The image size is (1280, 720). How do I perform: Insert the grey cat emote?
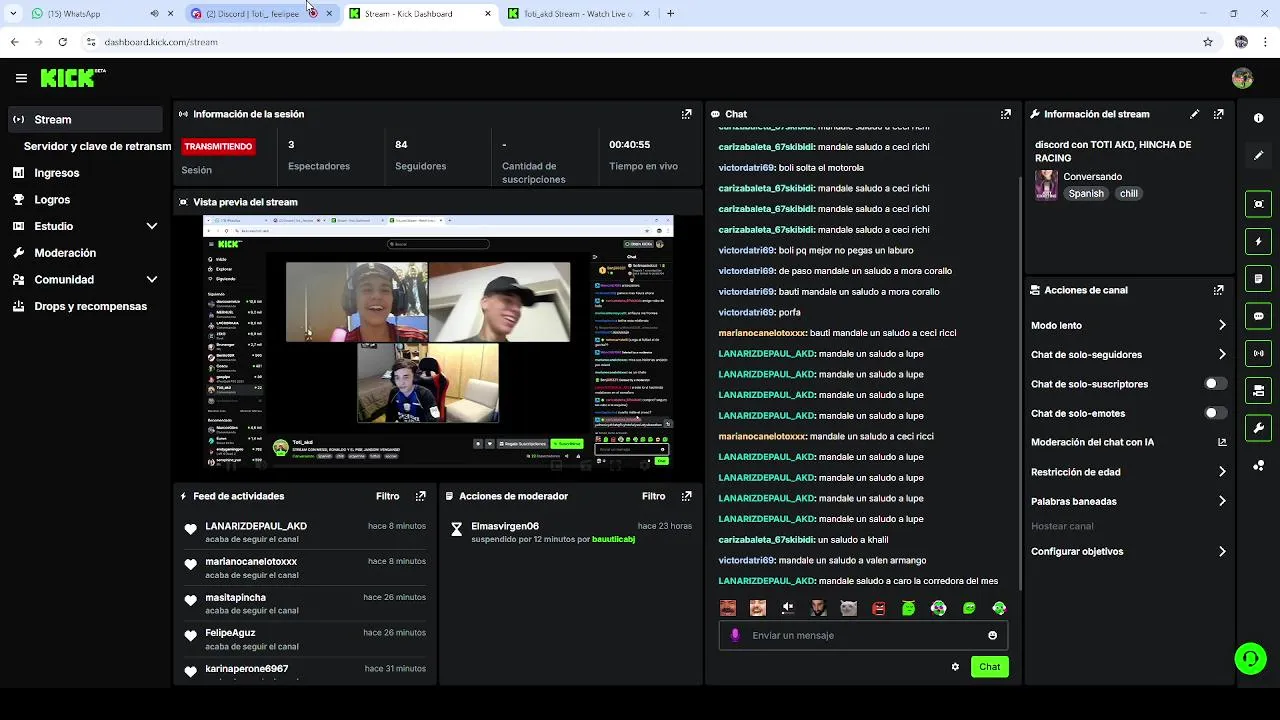(848, 608)
